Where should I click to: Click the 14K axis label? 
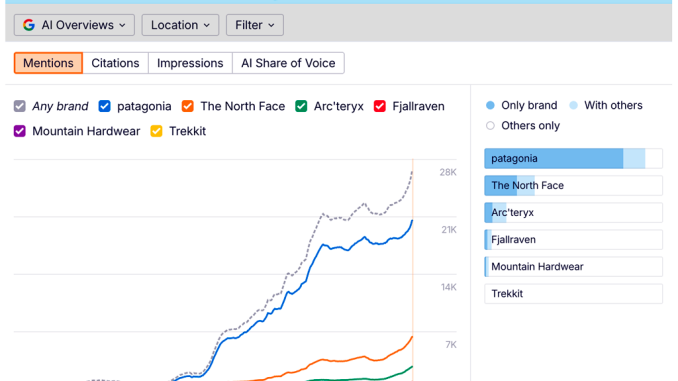click(448, 287)
